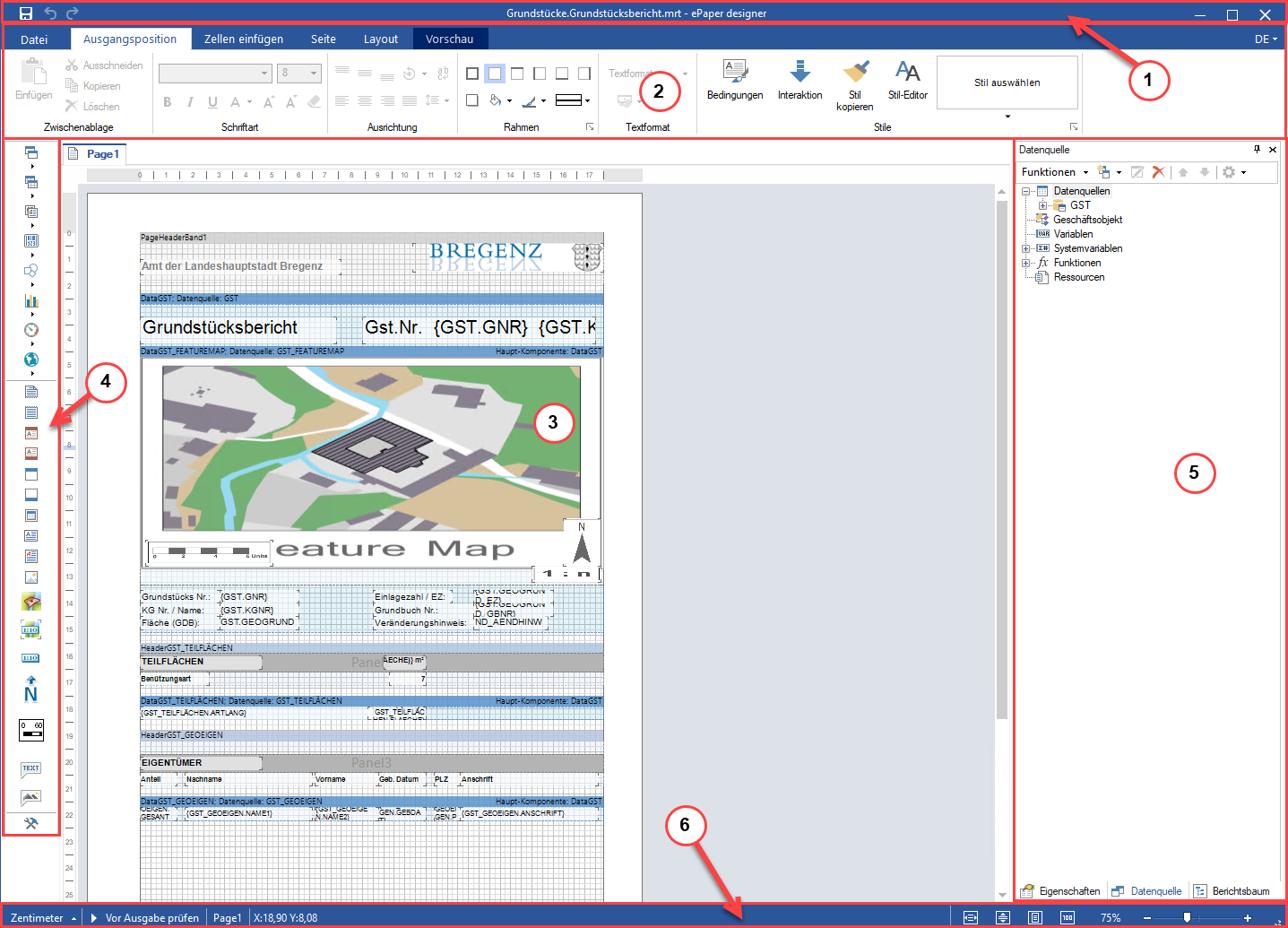Expand the GST data source node
Image resolution: width=1288 pixels, height=928 pixels.
pos(1042,204)
